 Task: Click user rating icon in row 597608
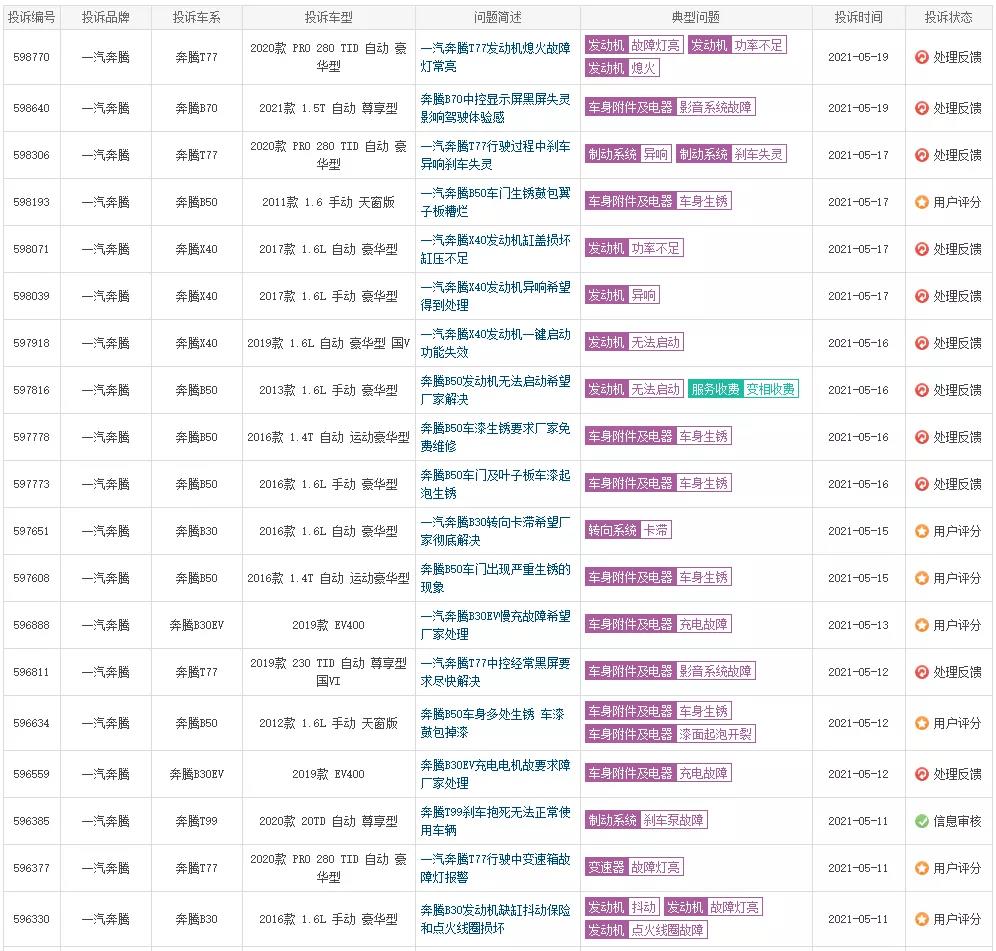(921, 578)
